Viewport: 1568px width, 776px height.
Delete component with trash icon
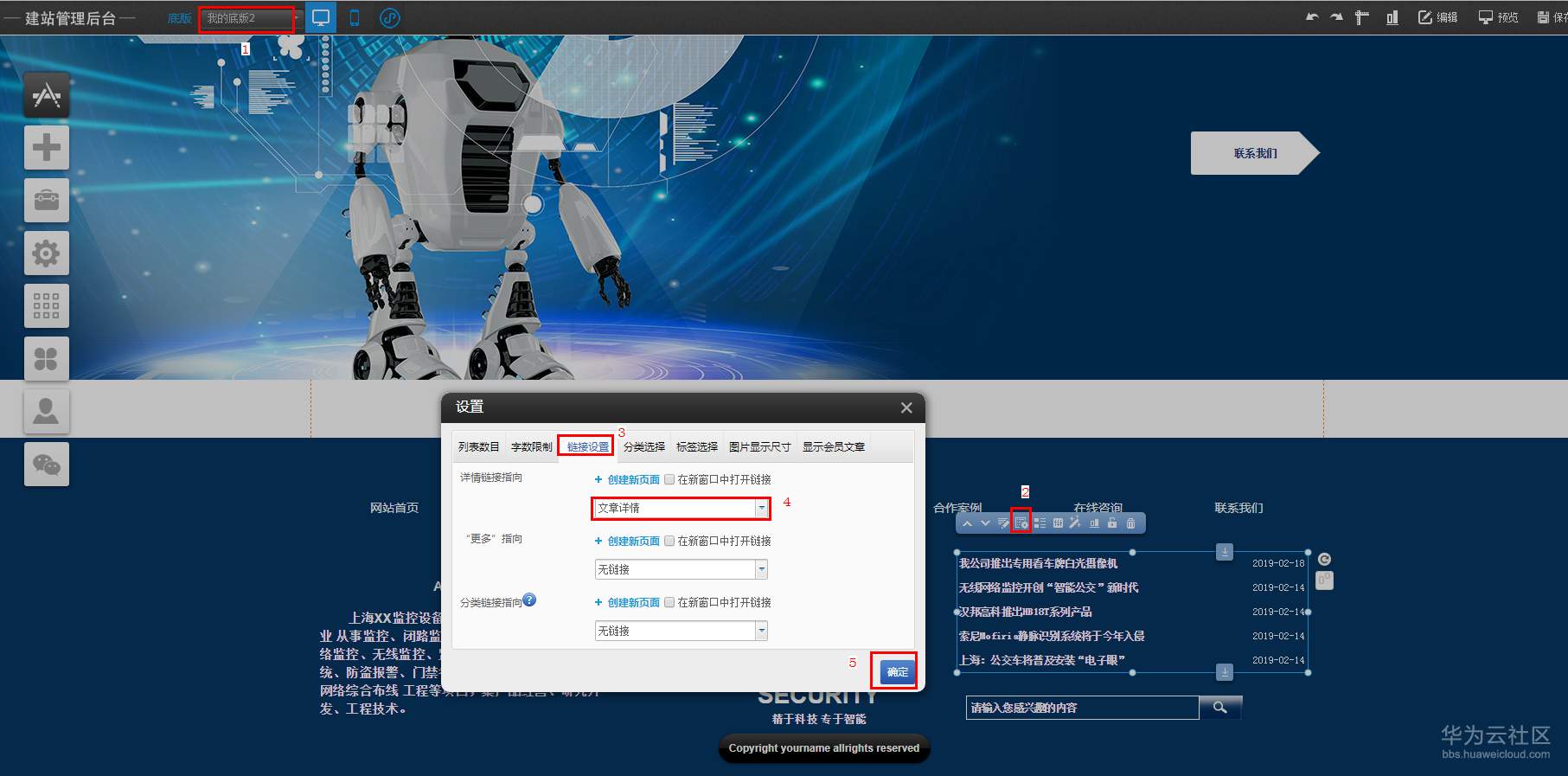tap(1130, 523)
